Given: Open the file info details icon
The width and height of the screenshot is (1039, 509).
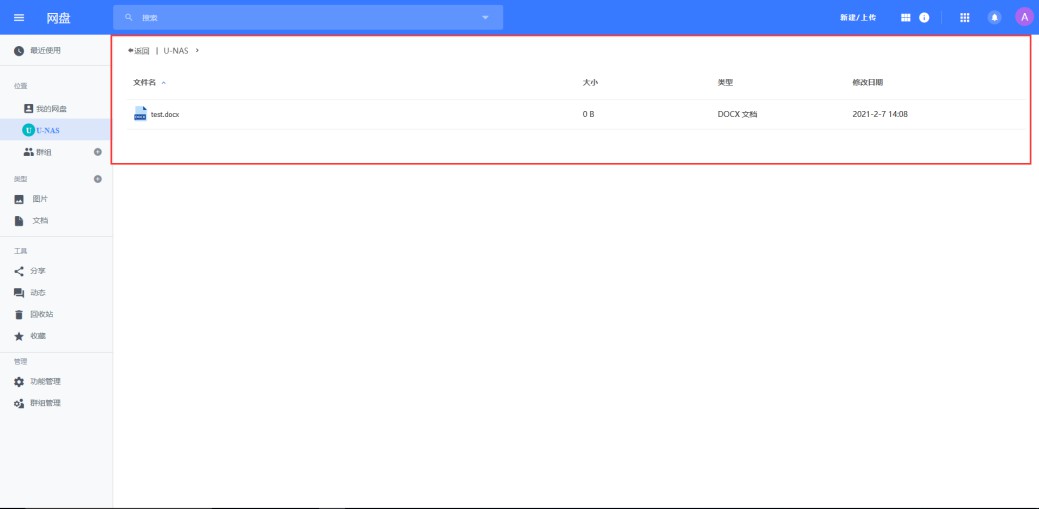Looking at the screenshot, I should 924,17.
